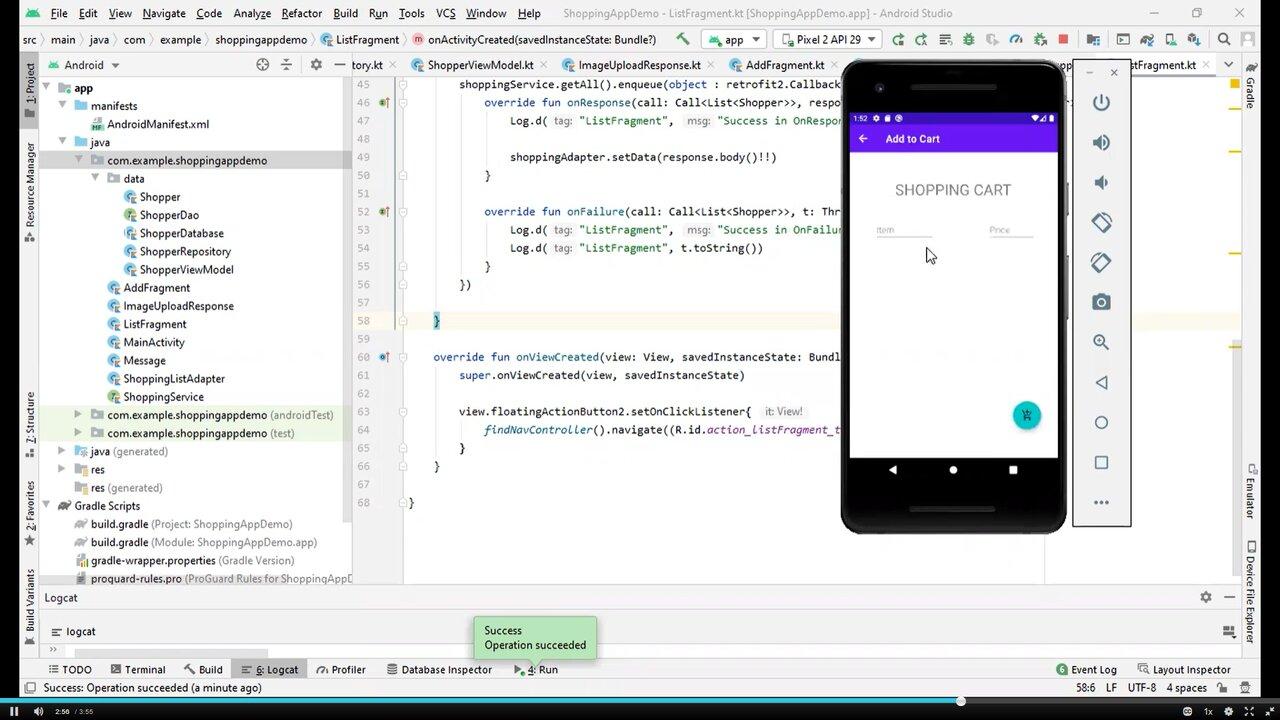Toggle the Logcat tool window button

[268, 669]
